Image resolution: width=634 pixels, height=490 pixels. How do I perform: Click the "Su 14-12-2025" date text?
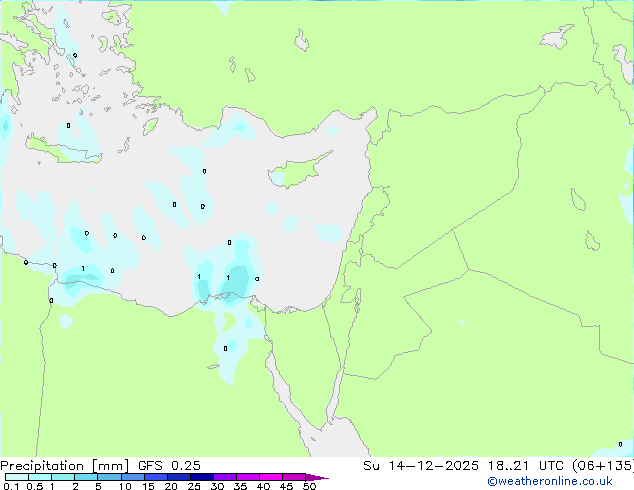tap(421, 466)
